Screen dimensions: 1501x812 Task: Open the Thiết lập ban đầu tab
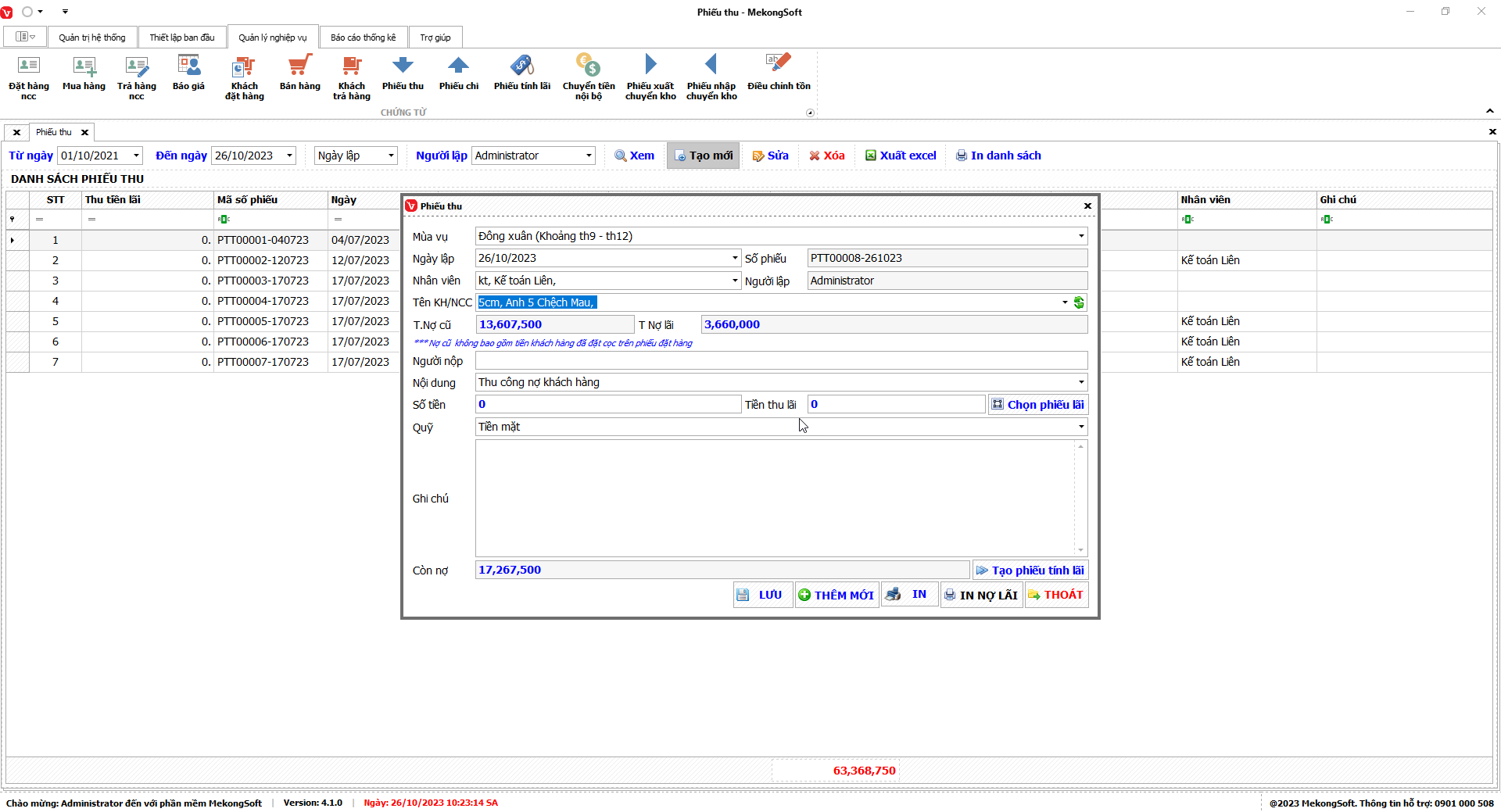[x=181, y=38]
